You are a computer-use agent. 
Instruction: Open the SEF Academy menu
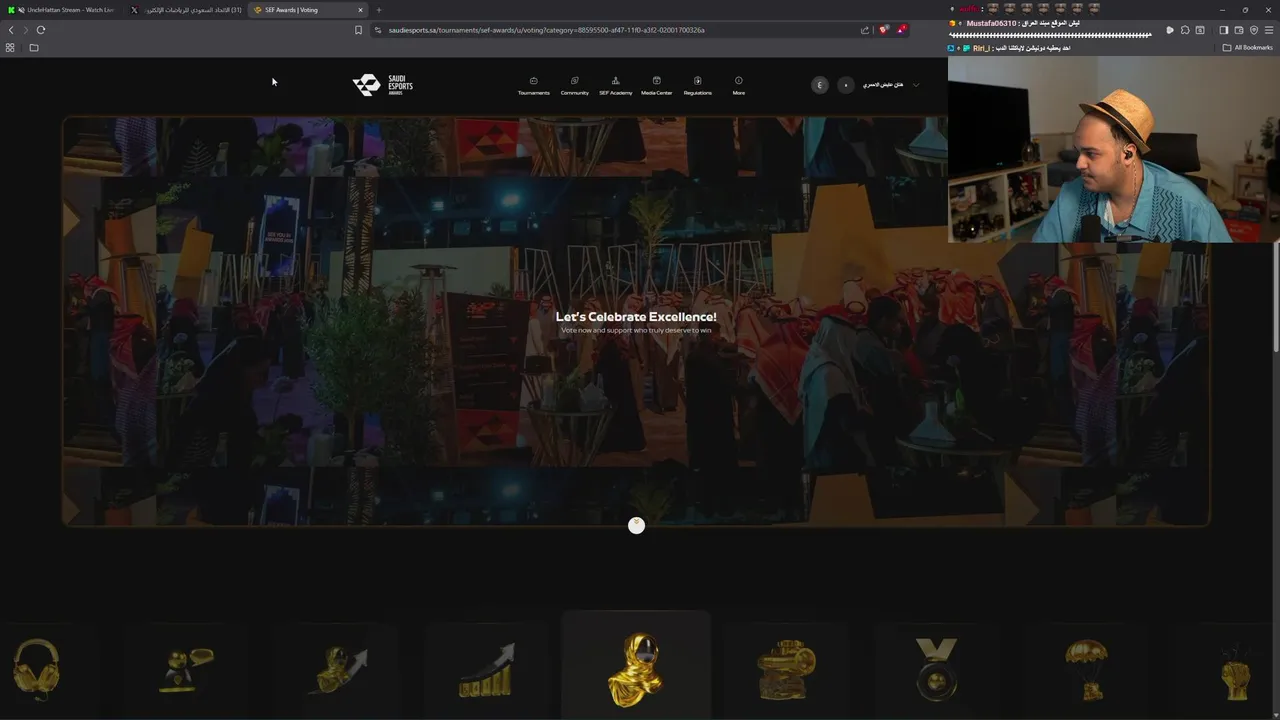pos(615,86)
